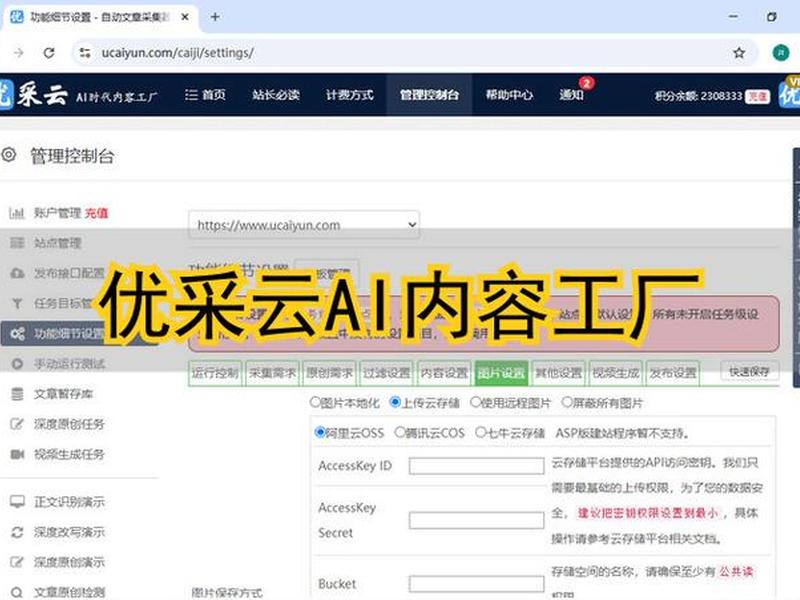Open the 首页 menu item

tap(205, 95)
